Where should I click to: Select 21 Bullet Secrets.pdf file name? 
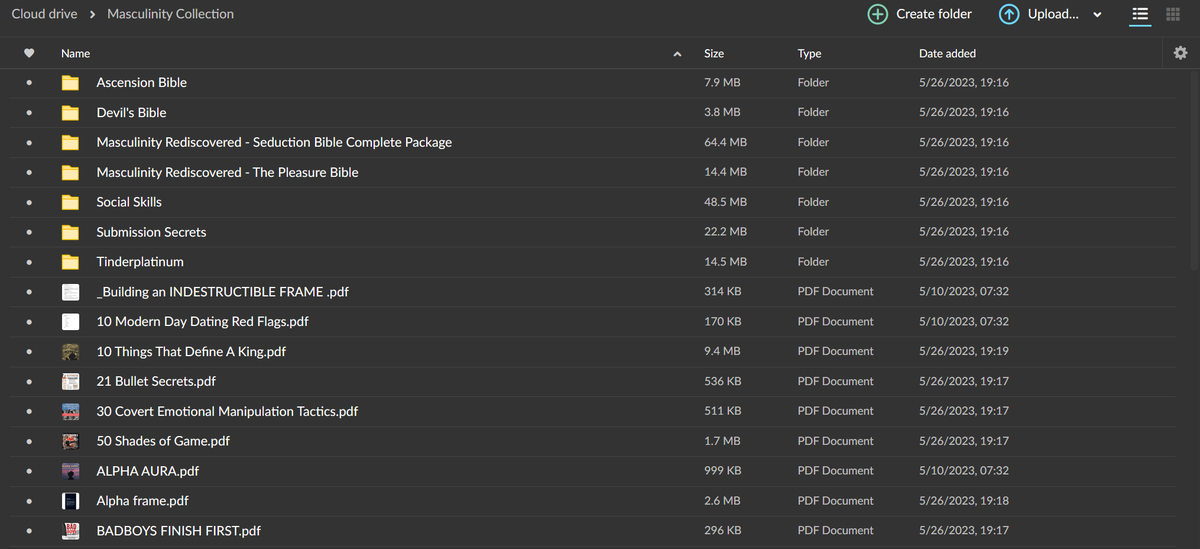point(156,381)
